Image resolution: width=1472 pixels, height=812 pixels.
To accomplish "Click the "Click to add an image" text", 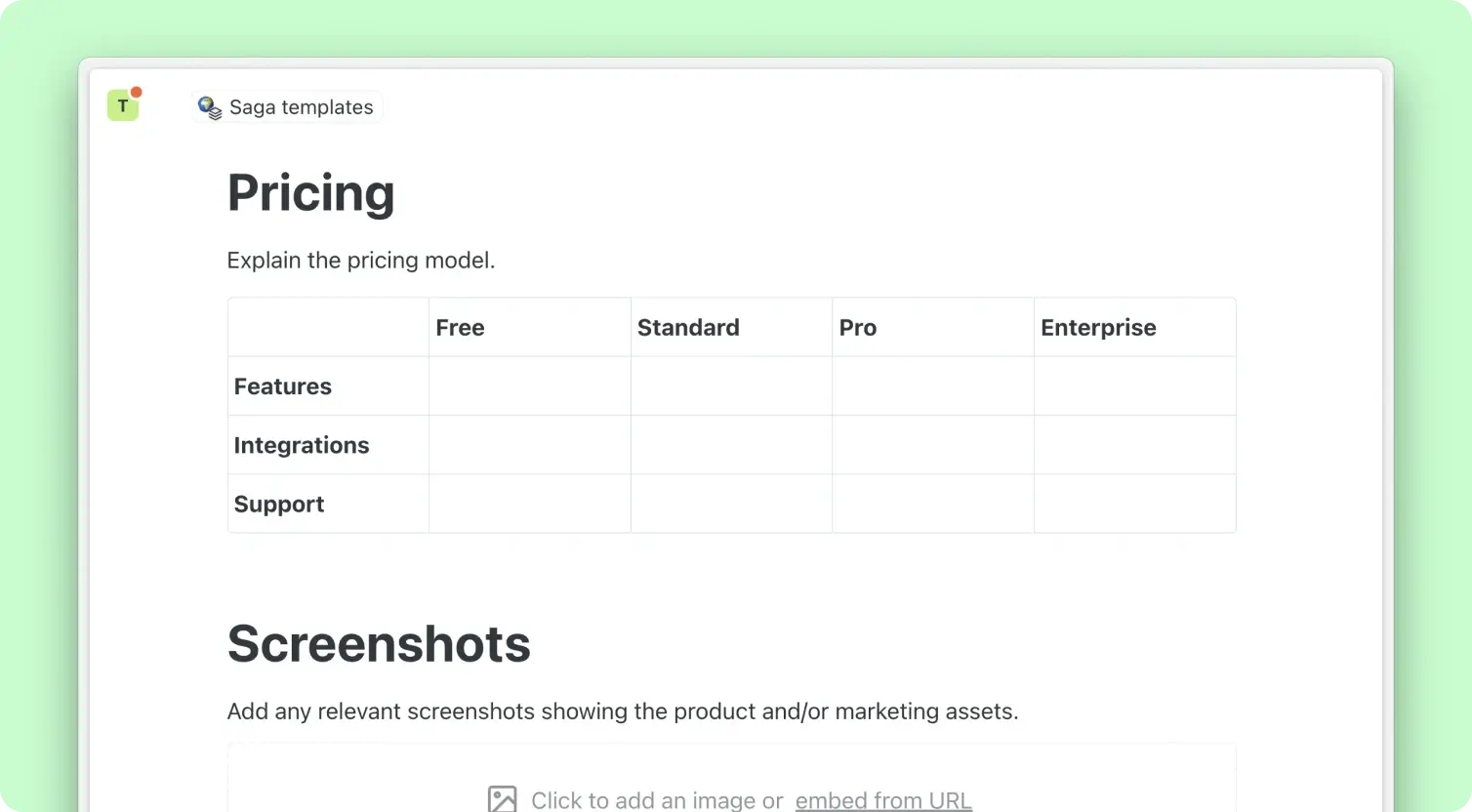I will 657,800.
